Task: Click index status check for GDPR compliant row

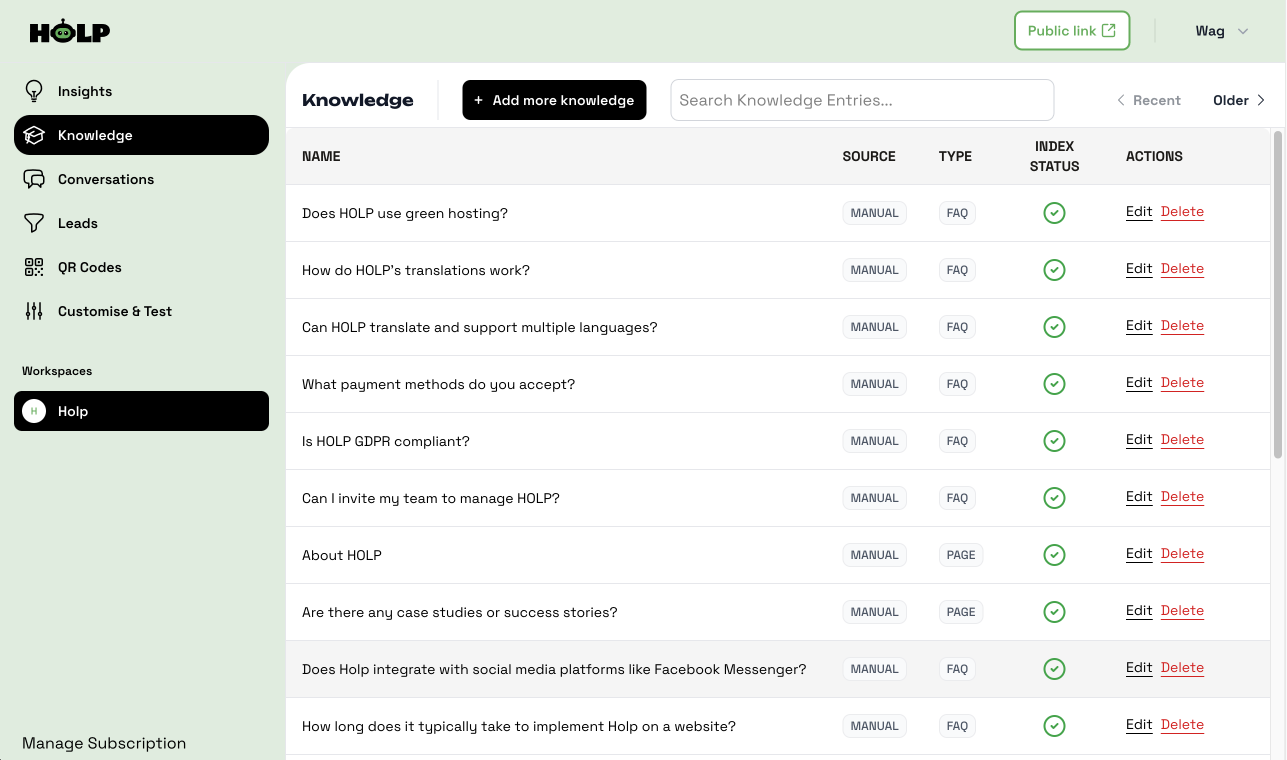Action: click(1054, 441)
